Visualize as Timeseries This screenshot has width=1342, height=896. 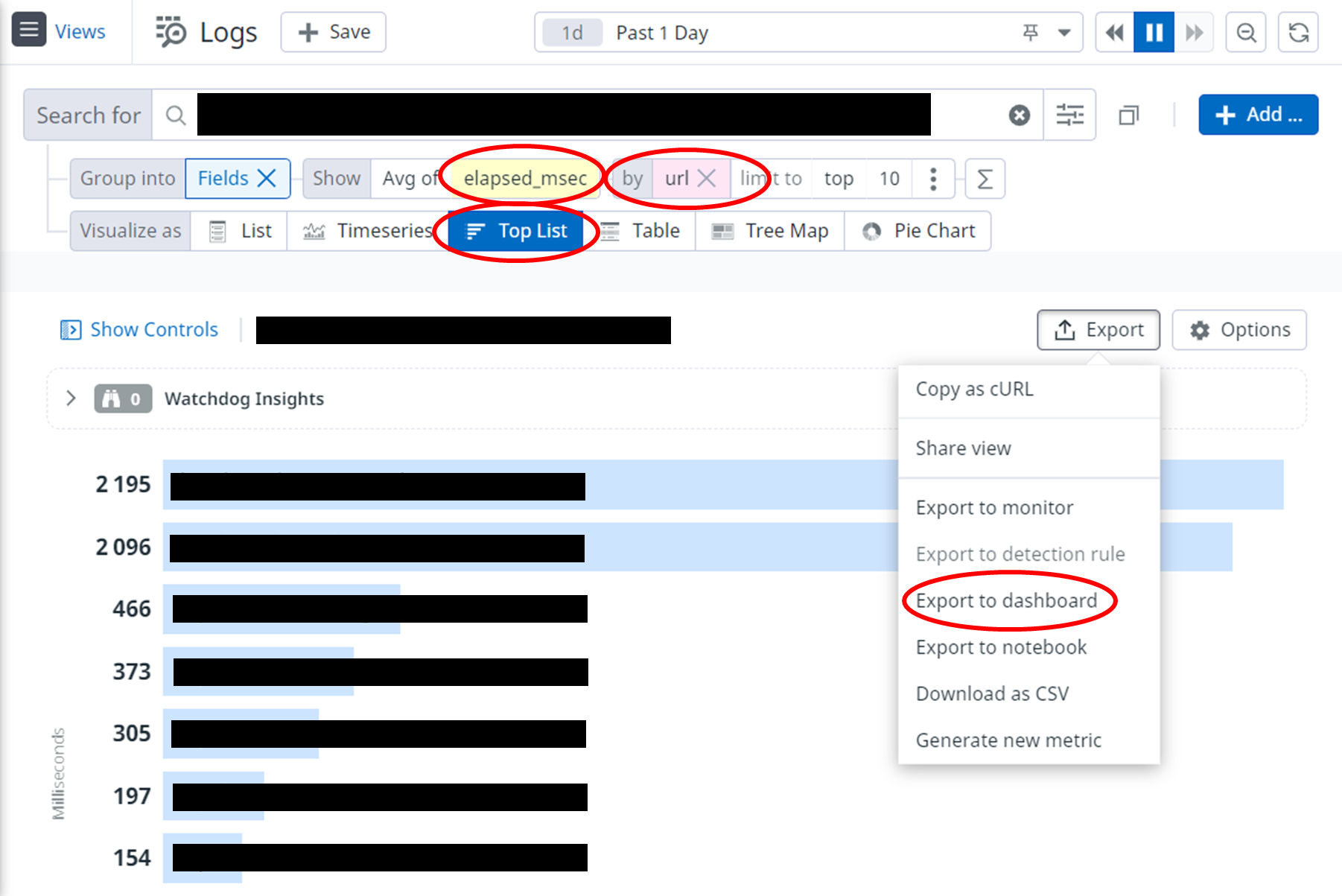click(x=368, y=231)
